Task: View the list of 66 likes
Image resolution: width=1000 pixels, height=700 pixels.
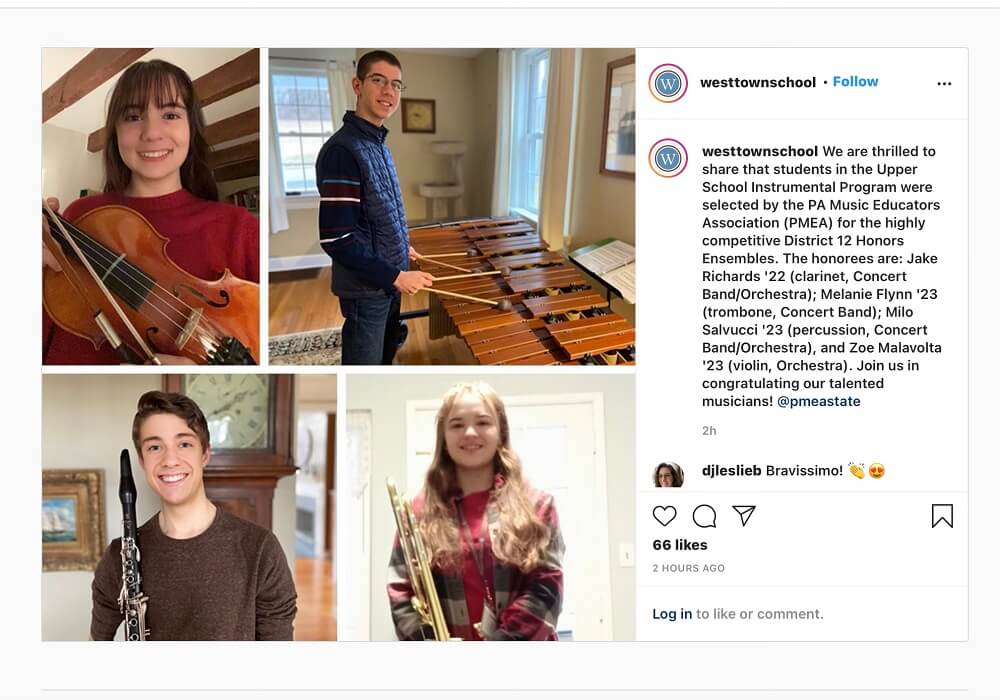Action: [x=680, y=545]
